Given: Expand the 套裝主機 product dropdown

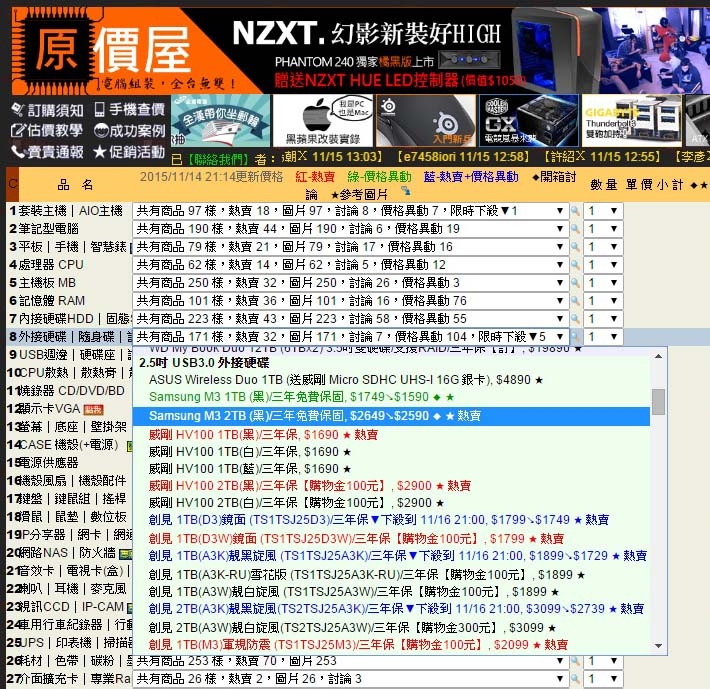Looking at the screenshot, I should pos(350,211).
